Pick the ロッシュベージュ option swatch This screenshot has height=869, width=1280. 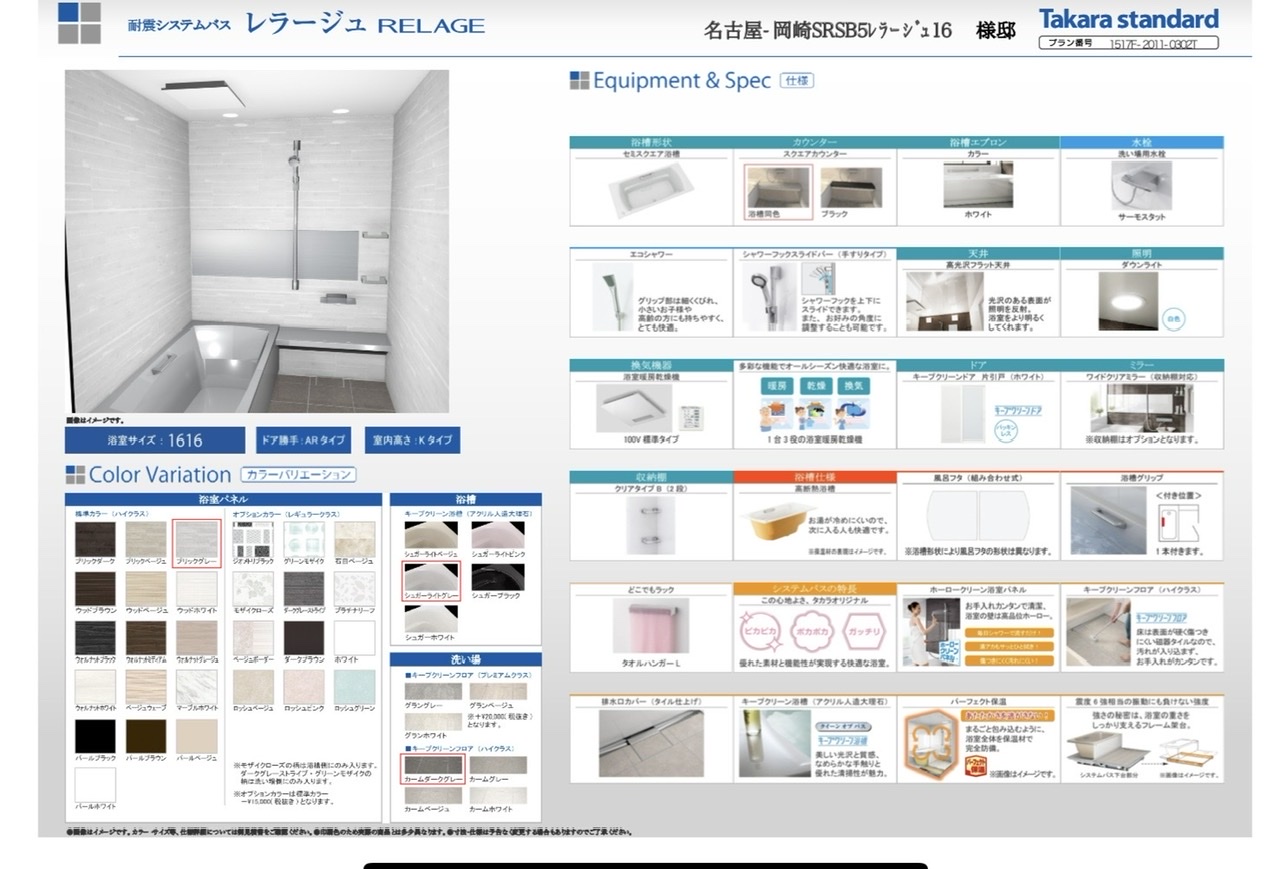[x=253, y=687]
